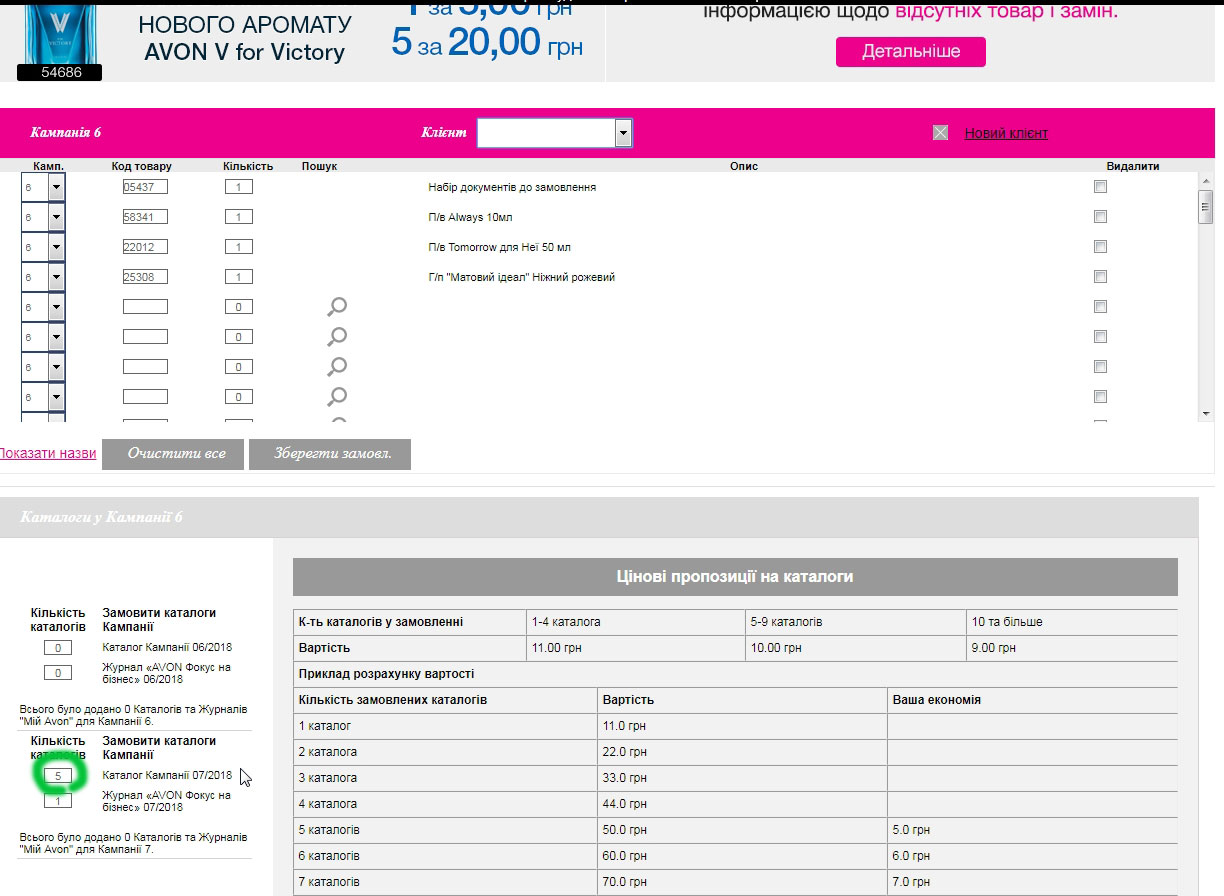Mark Г/п Матовий ідеал row for deletion
1224x896 pixels.
1100,277
